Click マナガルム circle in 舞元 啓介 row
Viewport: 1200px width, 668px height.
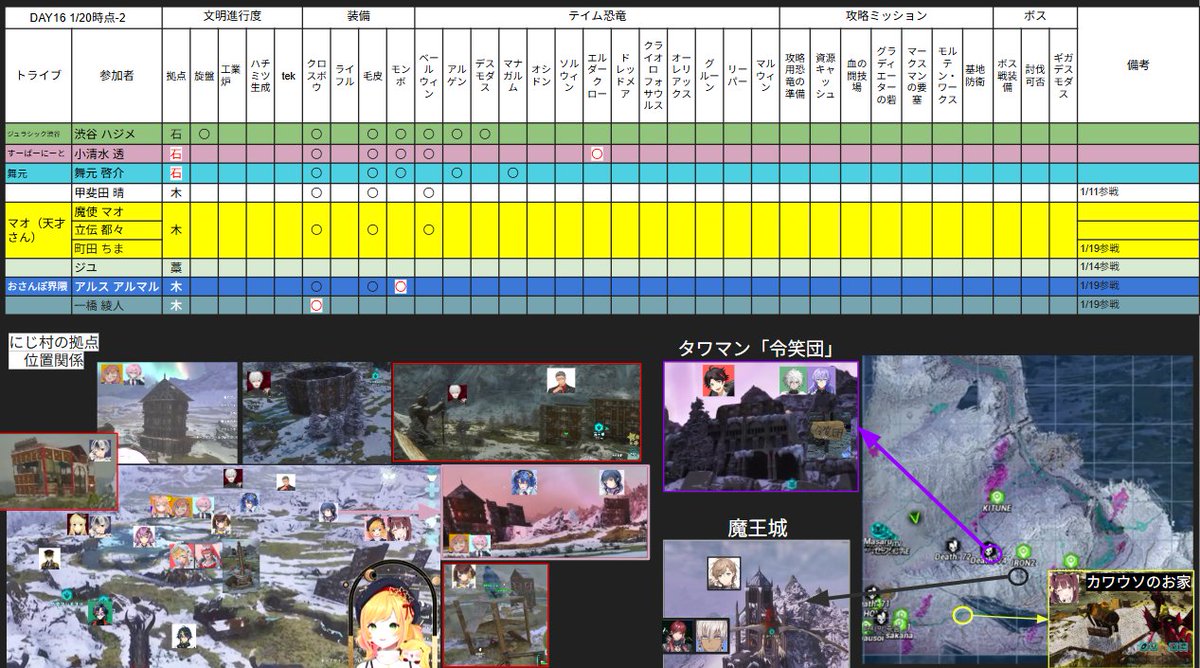tap(512, 173)
